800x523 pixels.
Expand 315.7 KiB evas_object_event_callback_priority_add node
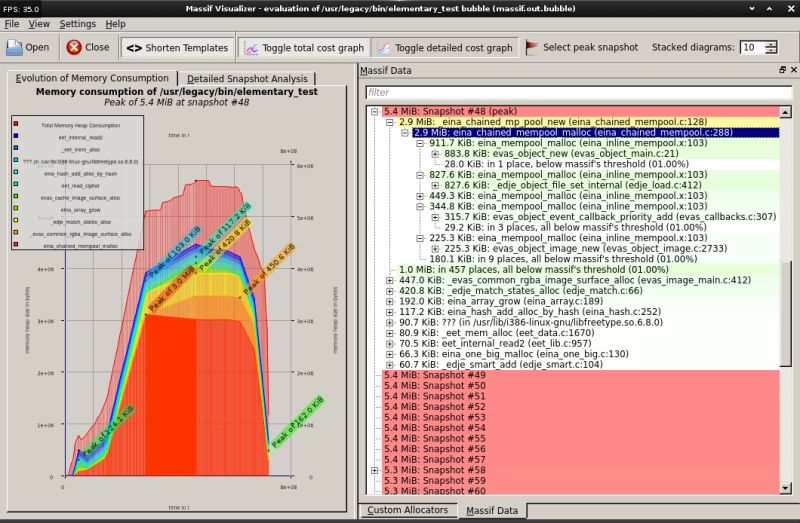click(435, 217)
